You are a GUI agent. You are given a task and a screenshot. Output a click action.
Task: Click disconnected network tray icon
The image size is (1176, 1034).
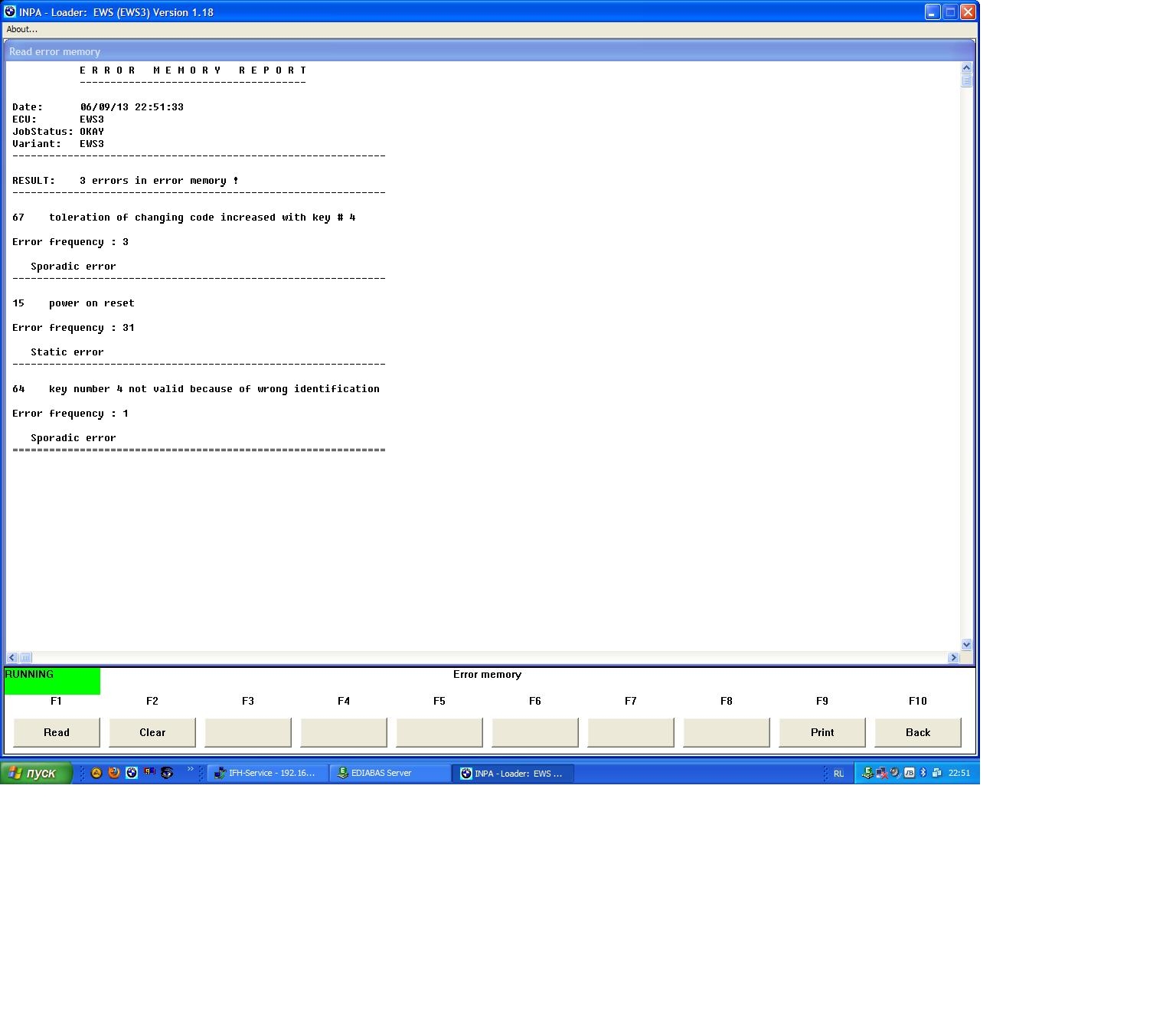tap(881, 773)
